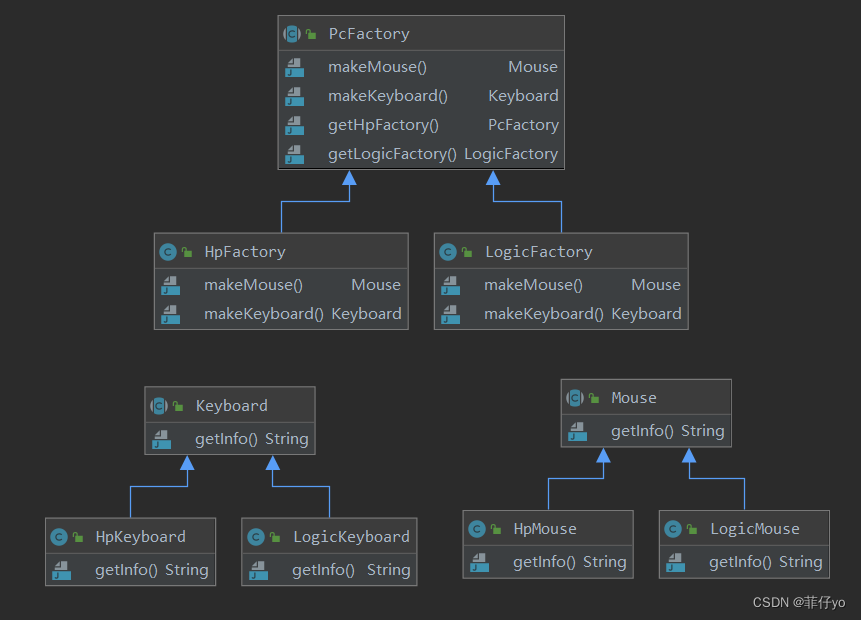Click the green lock icon beside Mouse title
Viewport: 861px width, 620px height.
tap(594, 398)
